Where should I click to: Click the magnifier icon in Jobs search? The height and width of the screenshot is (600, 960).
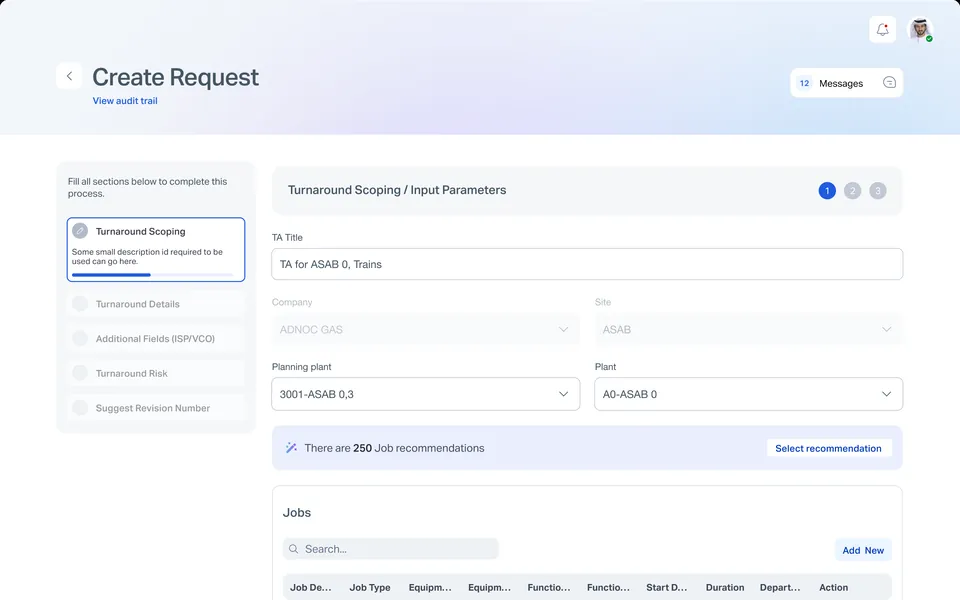pos(293,549)
